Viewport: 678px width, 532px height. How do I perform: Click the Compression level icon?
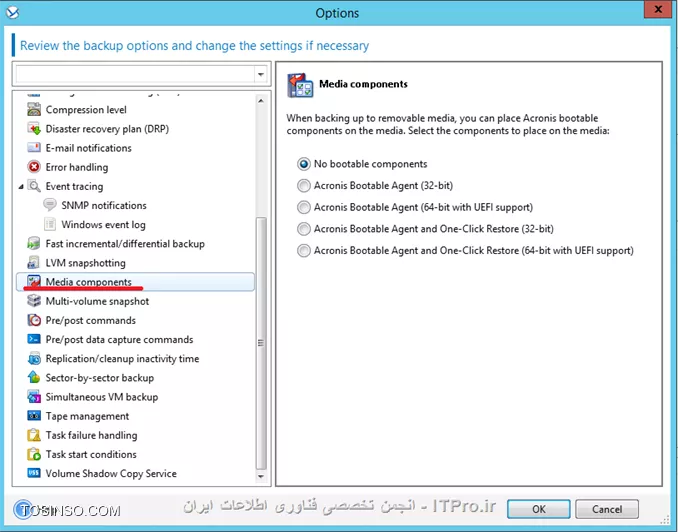tap(34, 109)
